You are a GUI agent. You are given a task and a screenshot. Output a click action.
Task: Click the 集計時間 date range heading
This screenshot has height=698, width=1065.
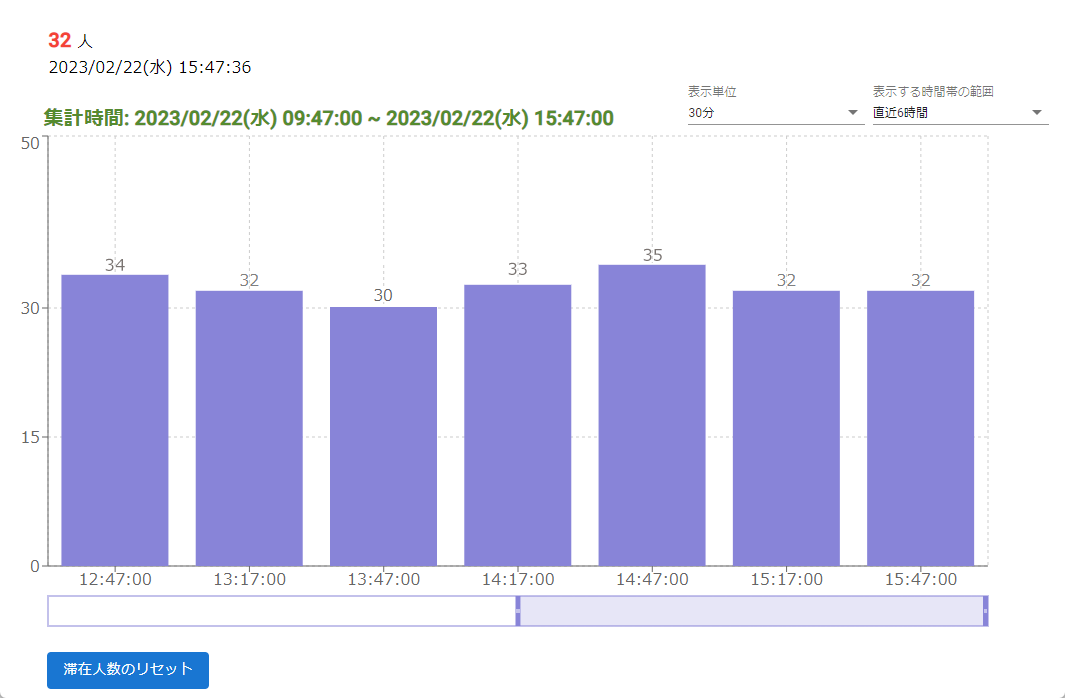[328, 117]
